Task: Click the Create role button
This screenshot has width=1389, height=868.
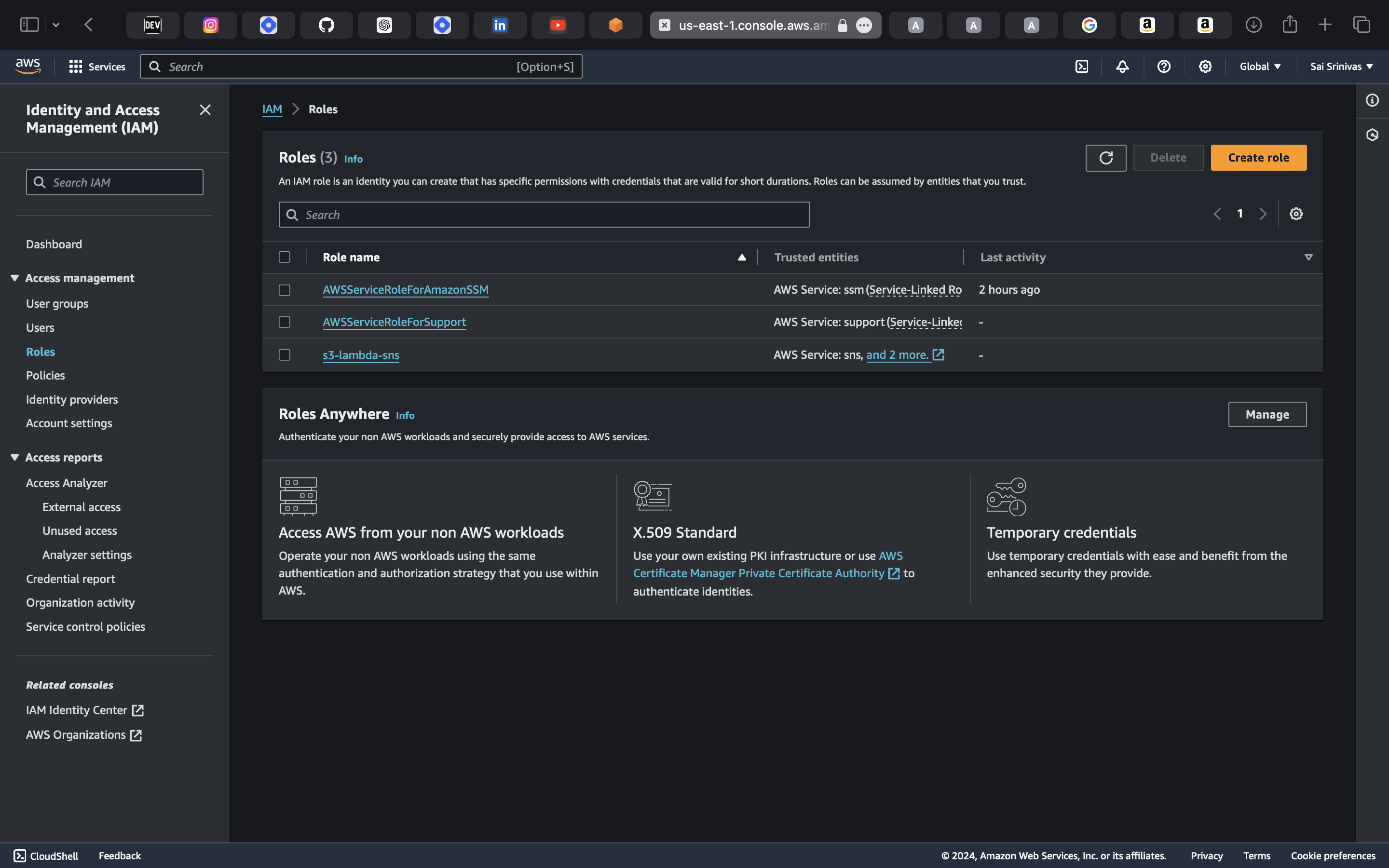Action: (1258, 158)
